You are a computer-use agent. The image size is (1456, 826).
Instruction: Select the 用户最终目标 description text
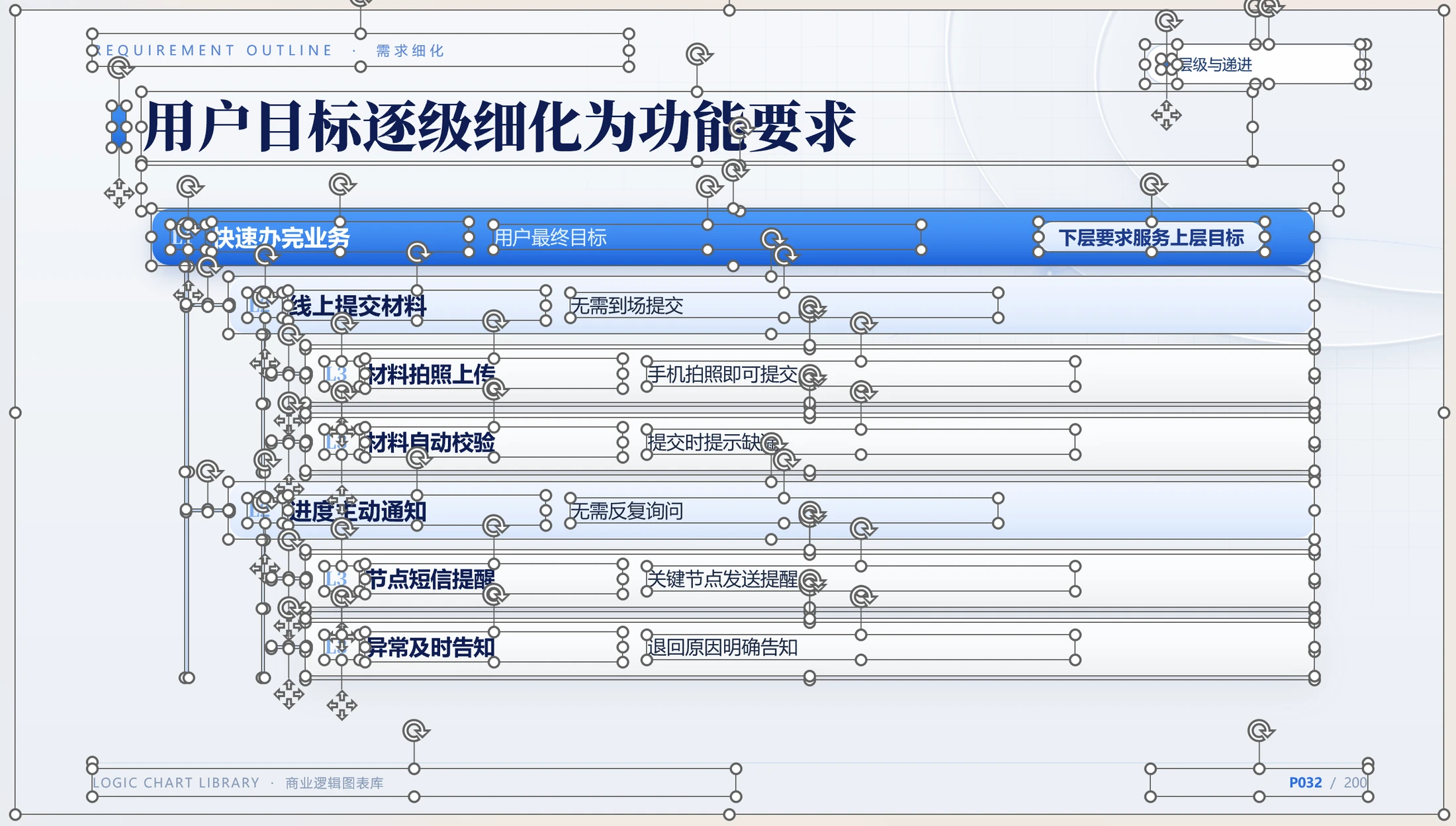[x=551, y=238]
